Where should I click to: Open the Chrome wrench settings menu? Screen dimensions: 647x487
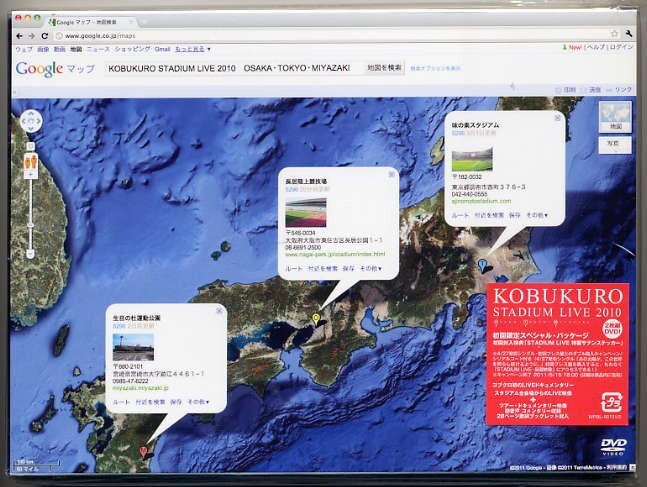click(629, 33)
